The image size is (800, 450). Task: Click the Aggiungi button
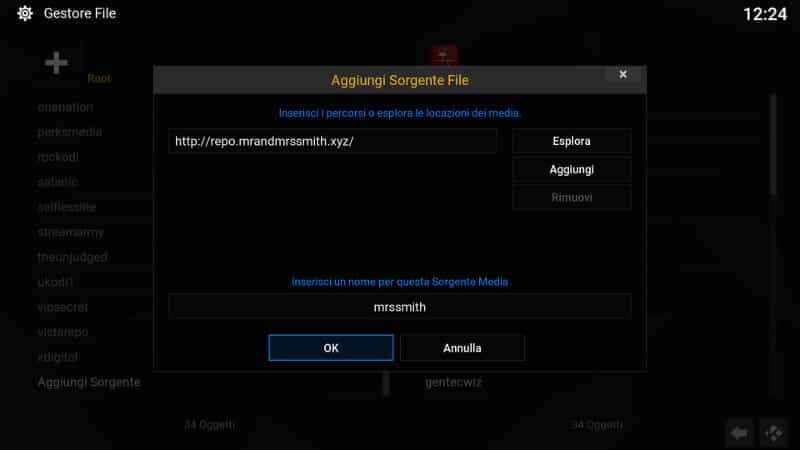(x=571, y=169)
